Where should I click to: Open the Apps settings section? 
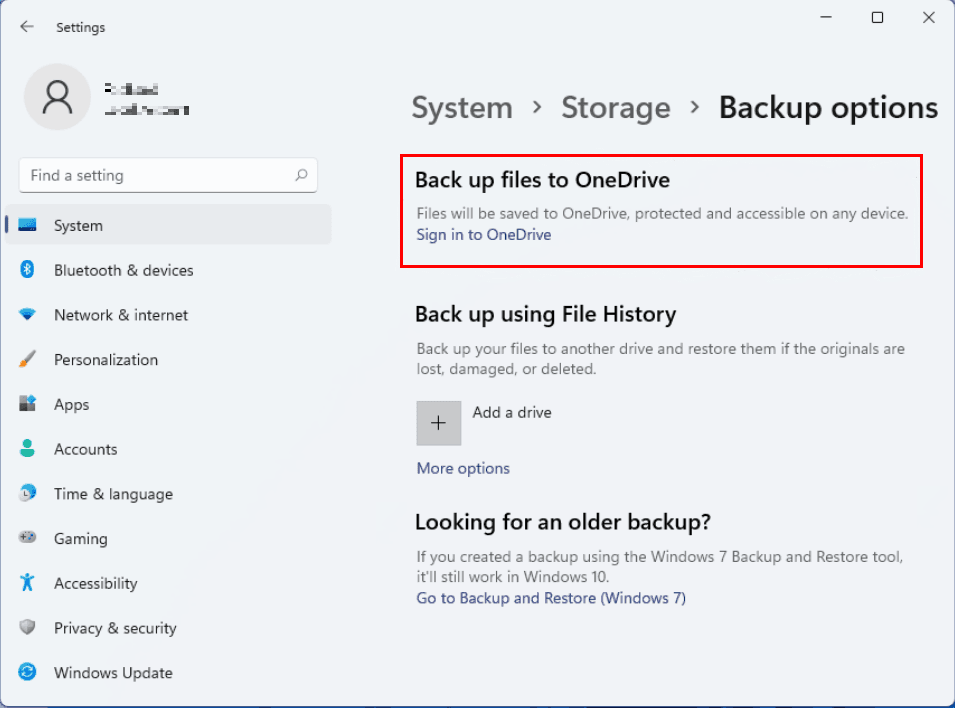(x=71, y=404)
